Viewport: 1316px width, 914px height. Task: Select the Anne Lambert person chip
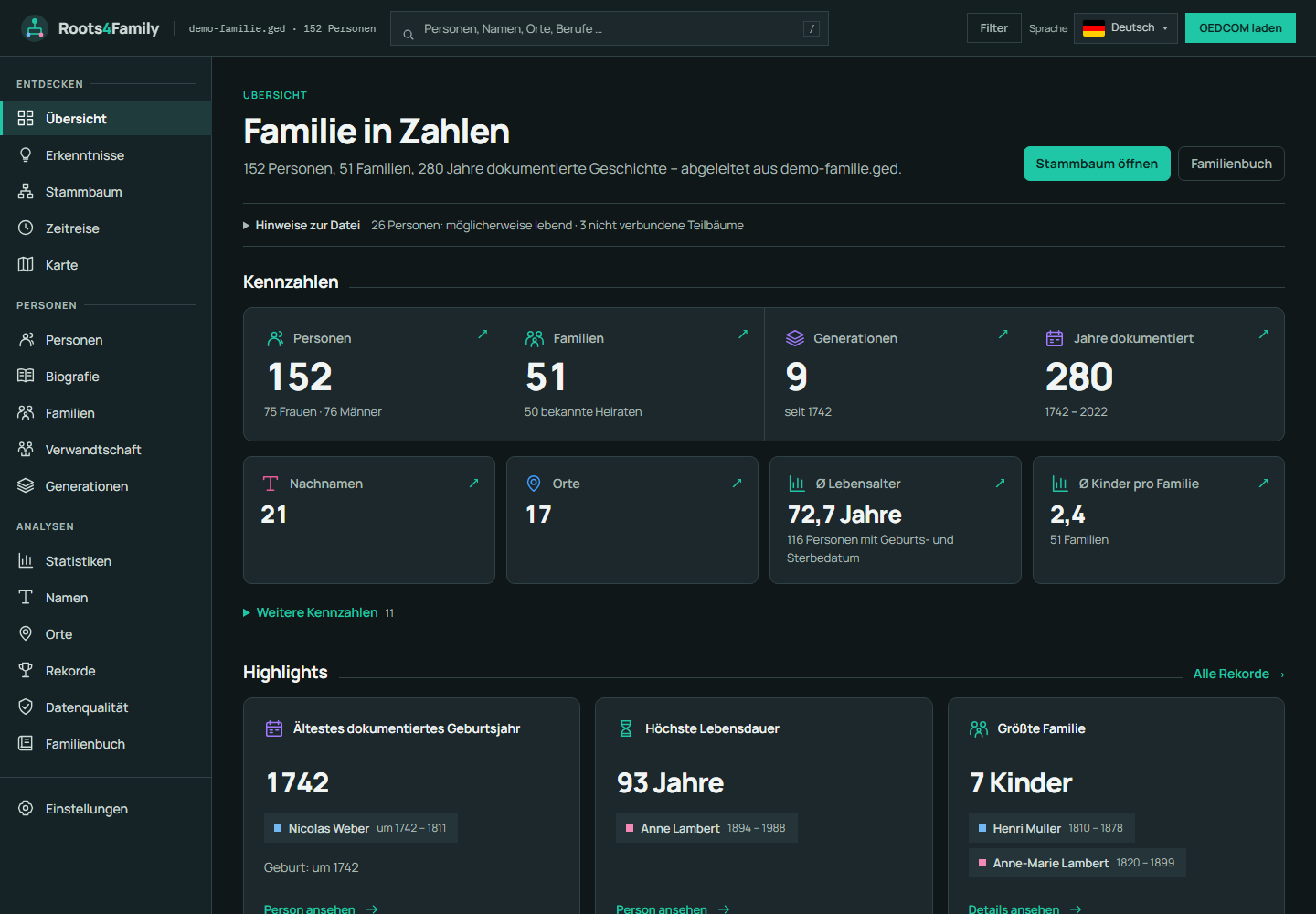coord(706,828)
